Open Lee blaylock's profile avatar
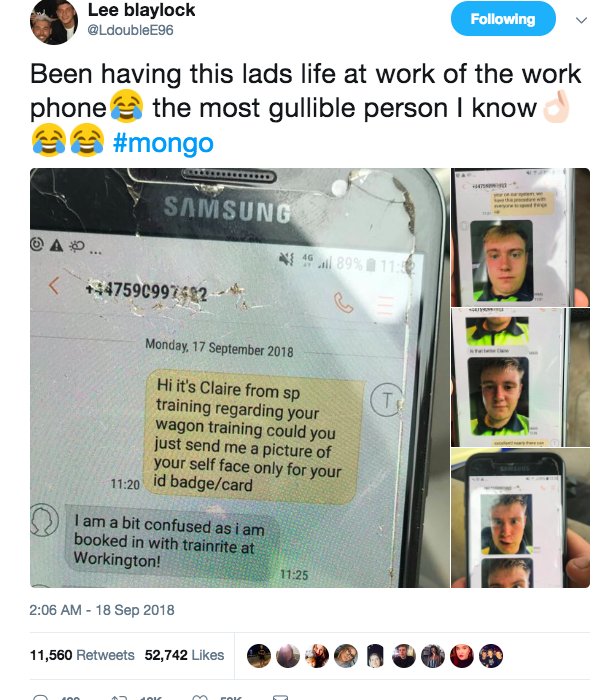Screen dimensions: 604x700 click(x=54, y=21)
